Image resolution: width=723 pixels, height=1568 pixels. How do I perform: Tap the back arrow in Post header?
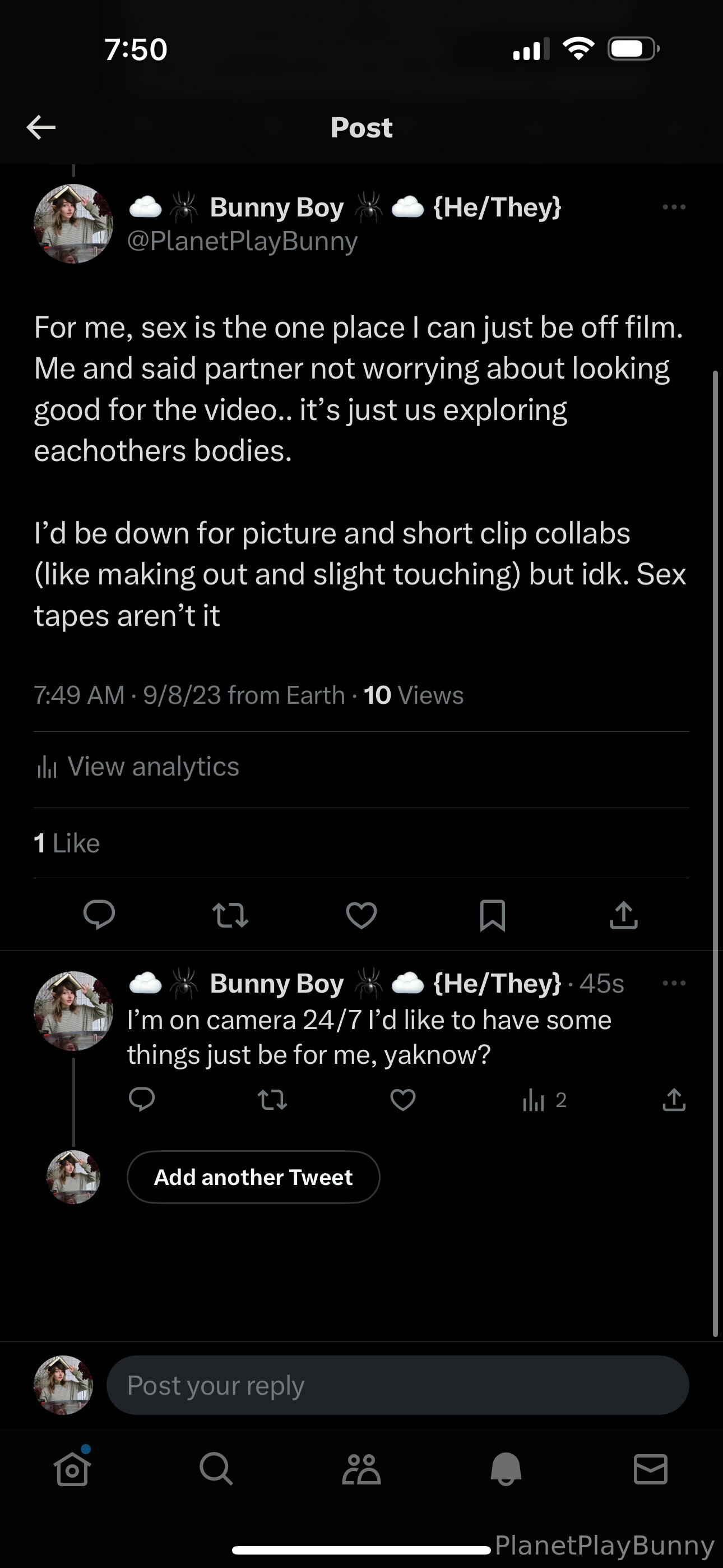tap(41, 127)
